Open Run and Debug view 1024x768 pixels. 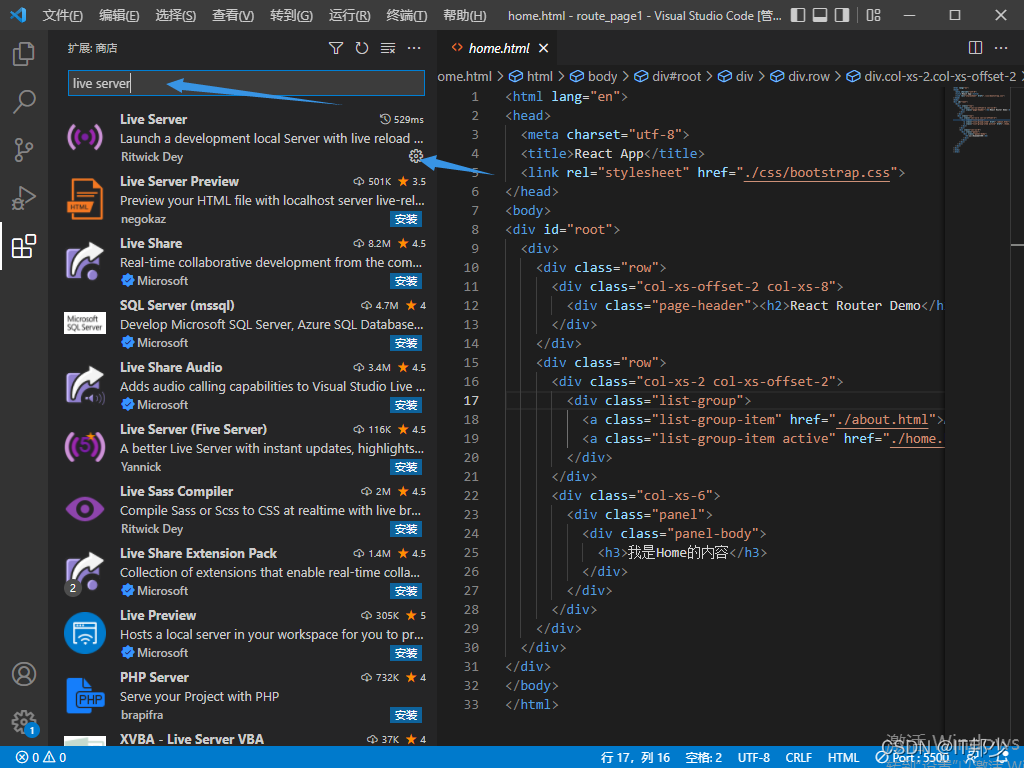pos(24,198)
